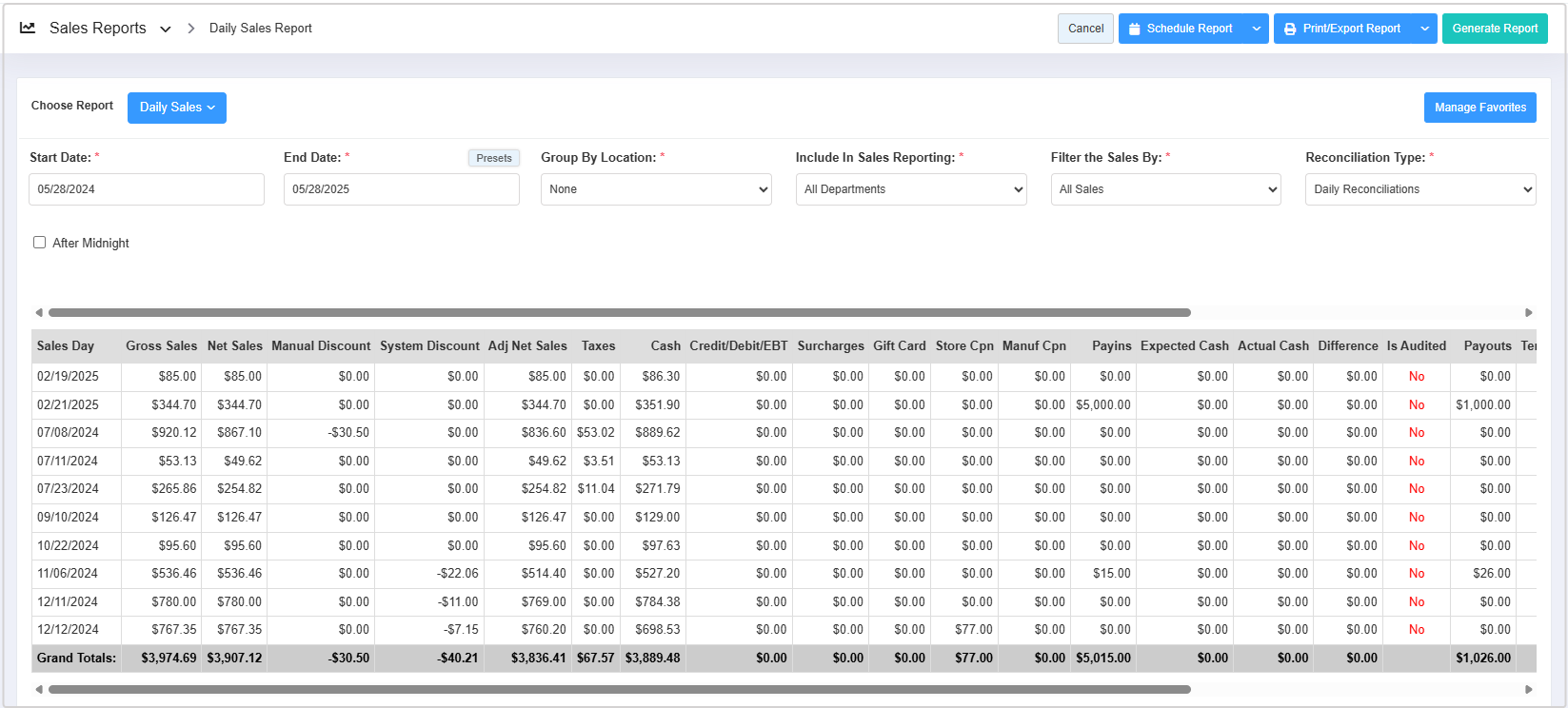Click the top scrollbar right arrow
Viewport: 1568px width, 708px height.
tap(1529, 312)
